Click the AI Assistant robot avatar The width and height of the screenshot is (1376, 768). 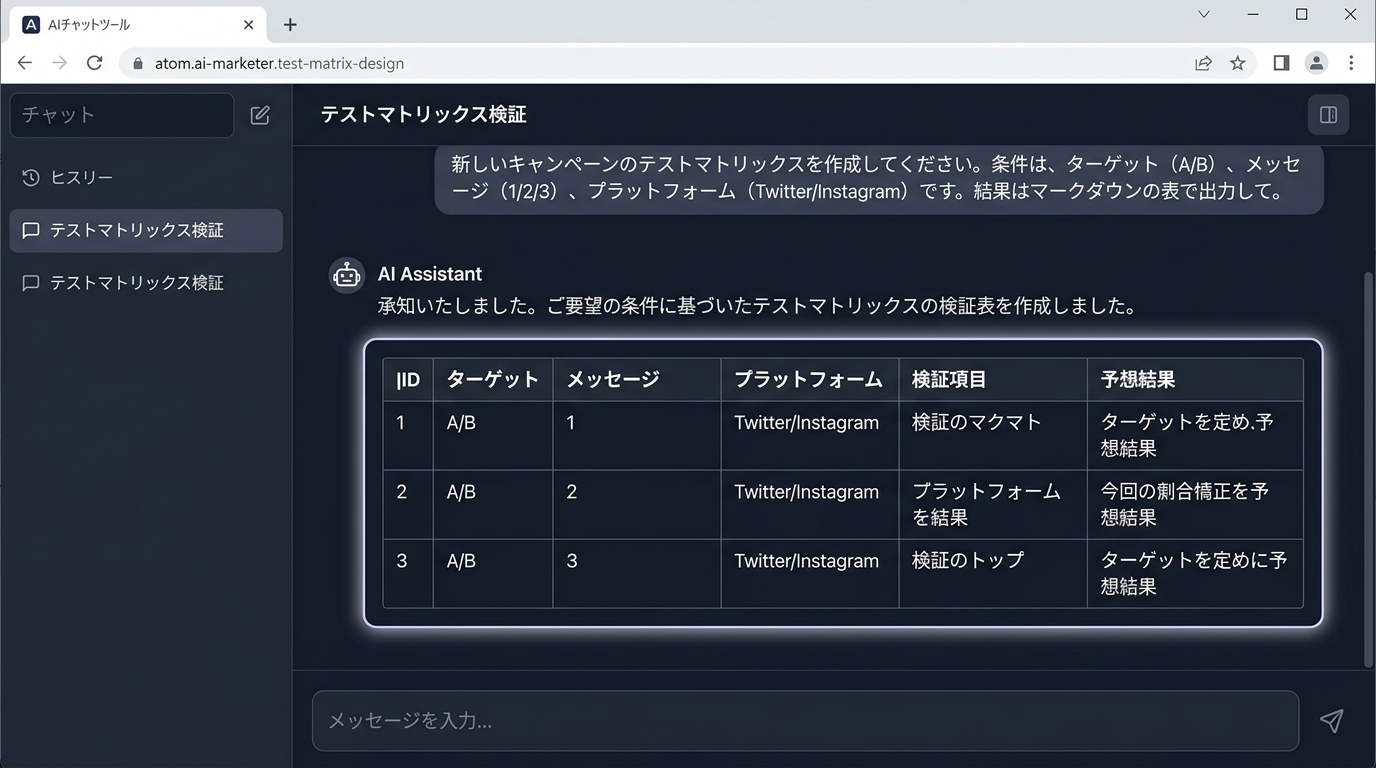(x=347, y=275)
